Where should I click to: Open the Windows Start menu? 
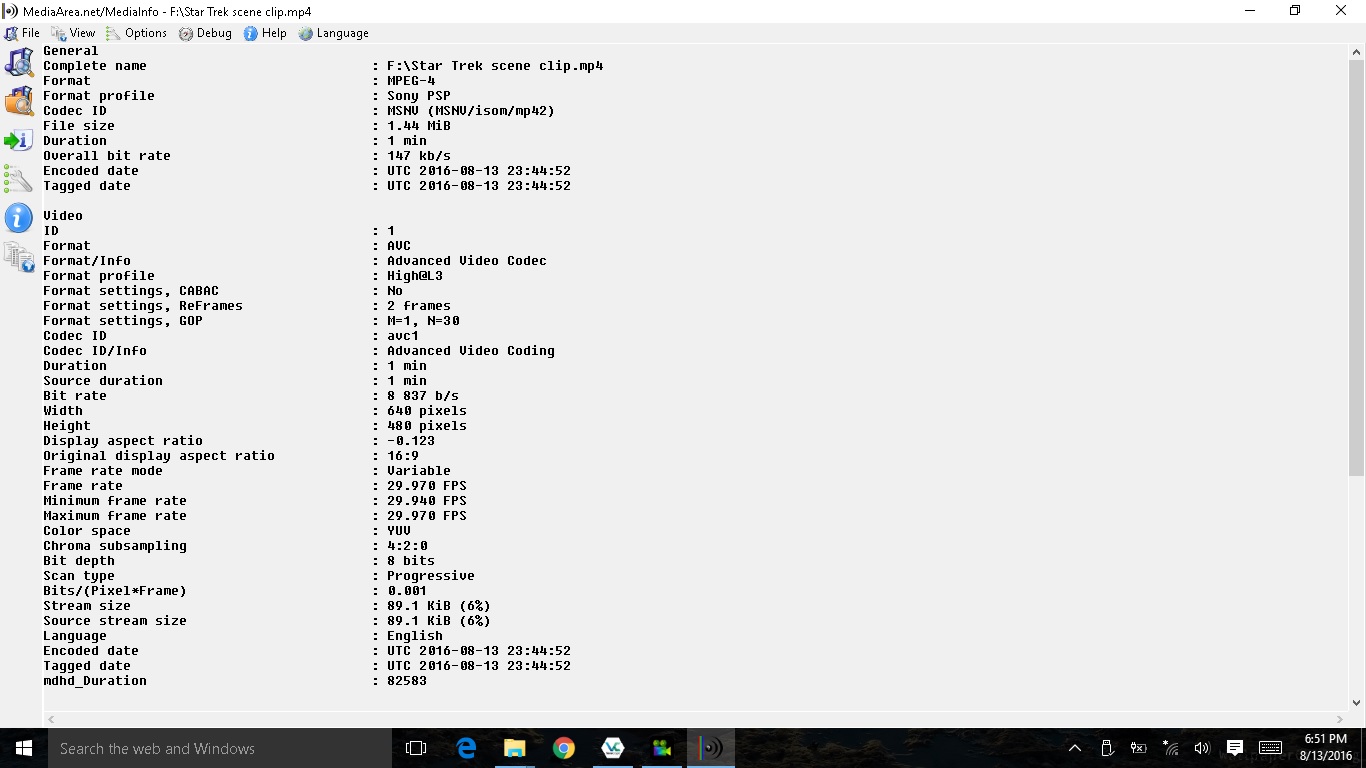24,748
